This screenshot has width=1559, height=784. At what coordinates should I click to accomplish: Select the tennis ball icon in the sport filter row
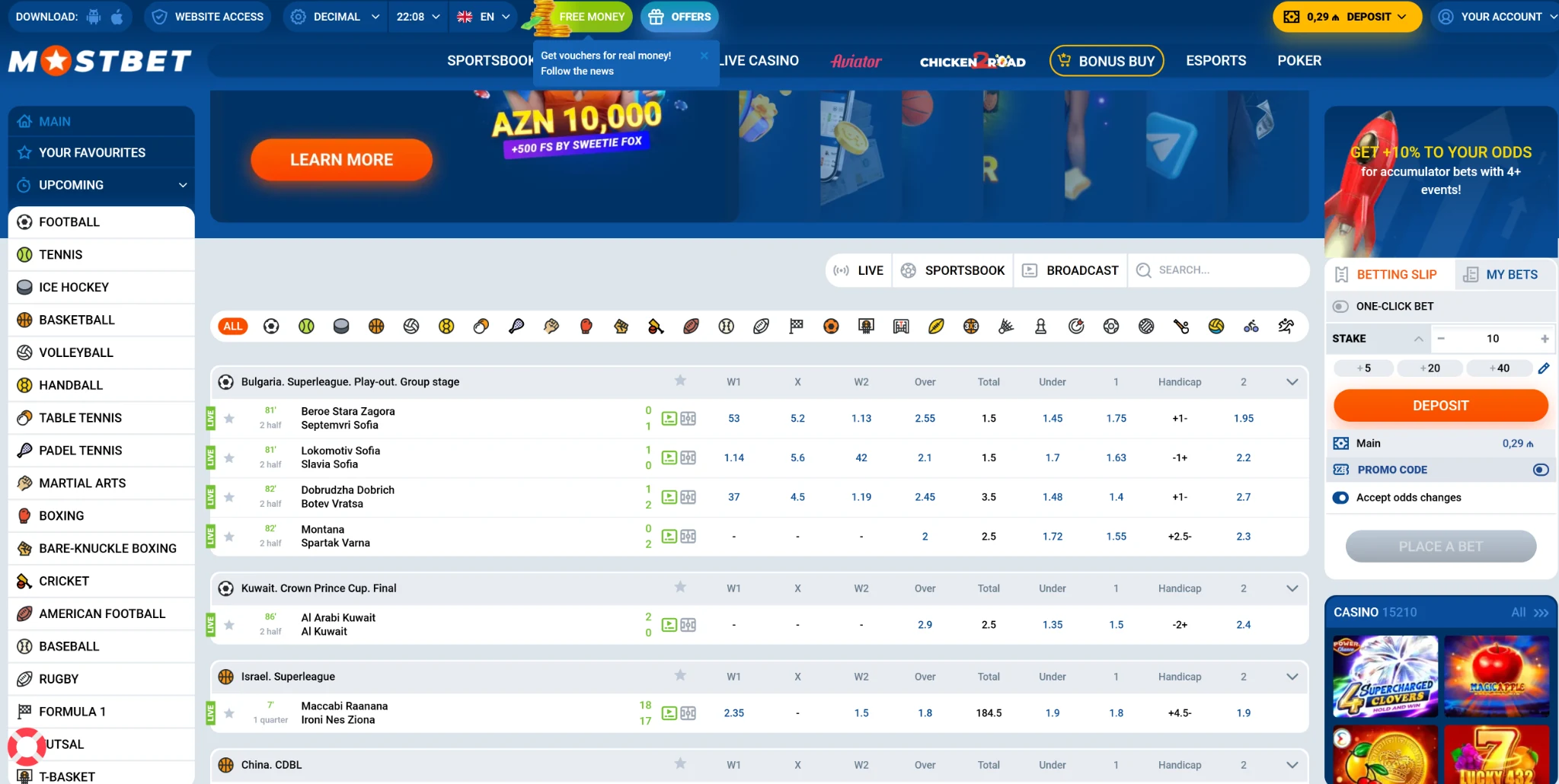(x=306, y=327)
